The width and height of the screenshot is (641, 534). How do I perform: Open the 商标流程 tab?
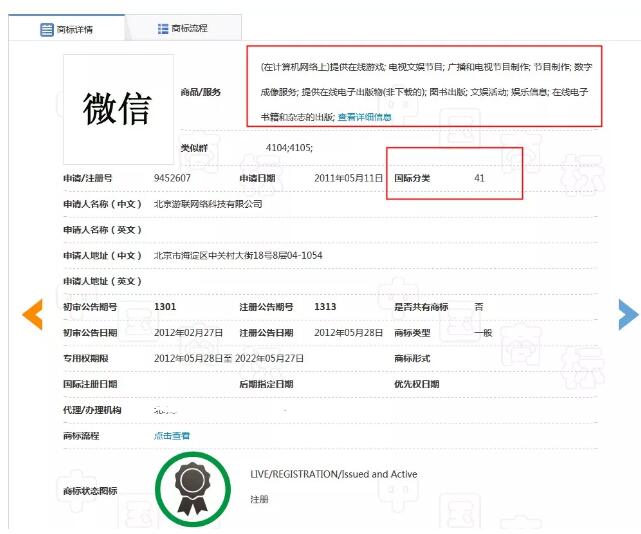click(x=183, y=28)
